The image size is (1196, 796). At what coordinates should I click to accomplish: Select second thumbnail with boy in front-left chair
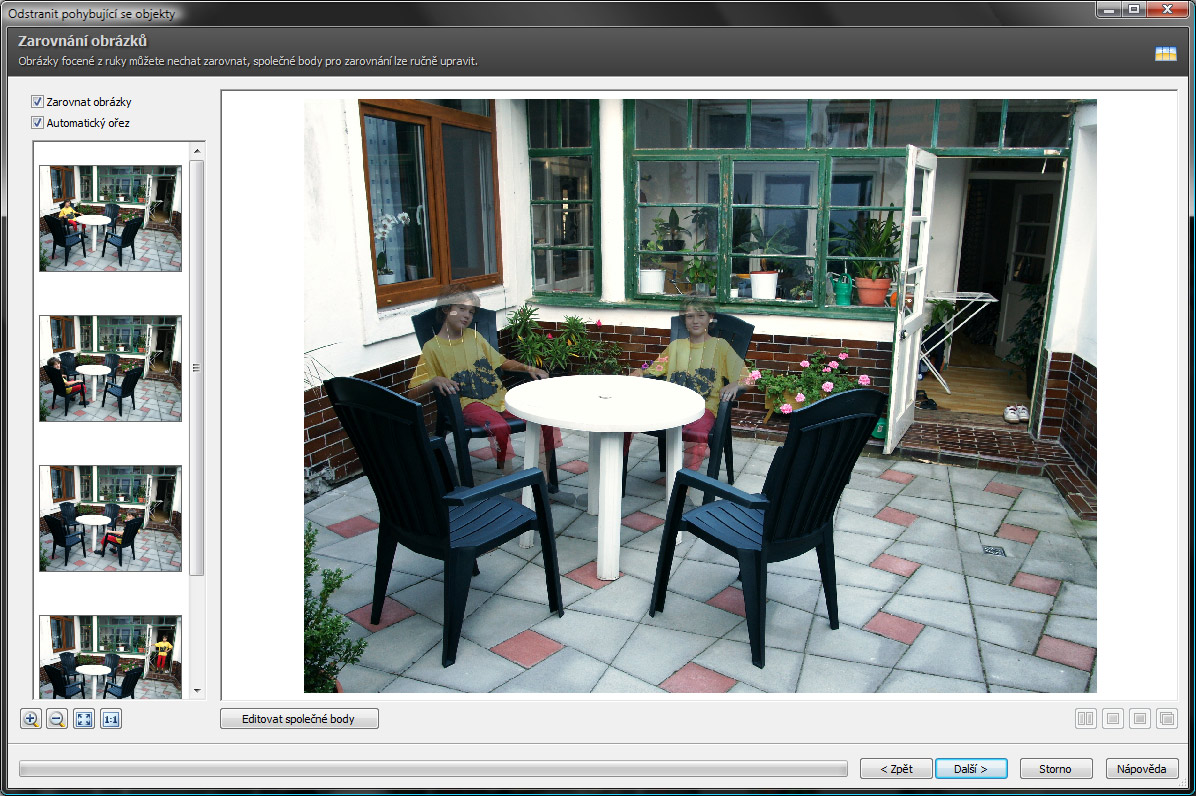tap(111, 368)
